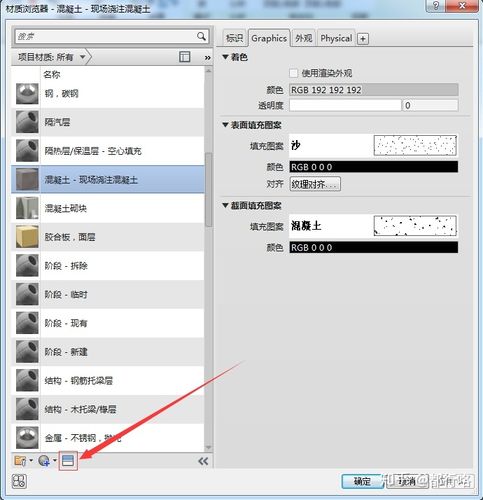Switch to the 外观 tab
483x500 pixels.
tap(304, 38)
